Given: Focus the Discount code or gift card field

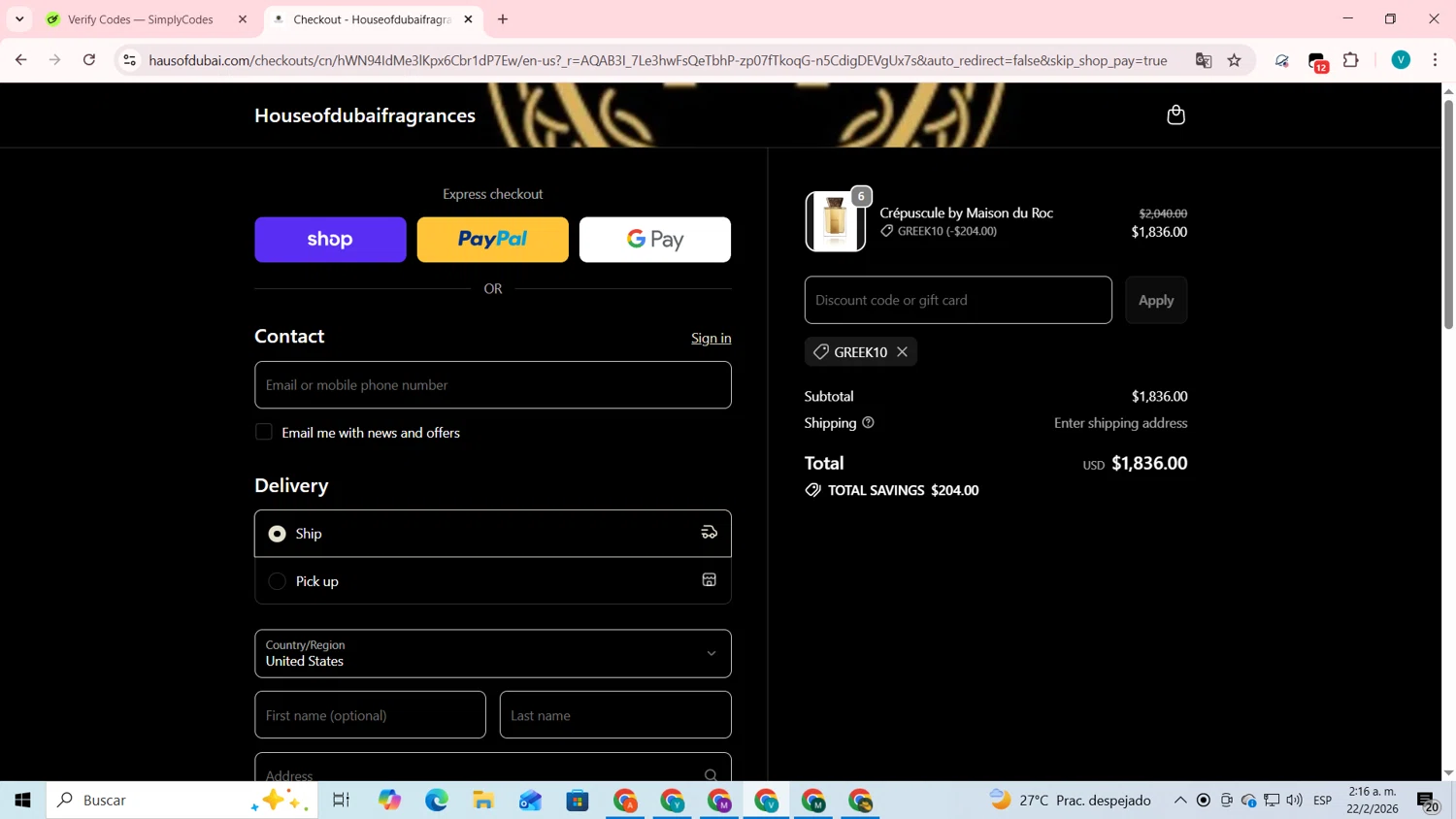Looking at the screenshot, I should pos(958,300).
